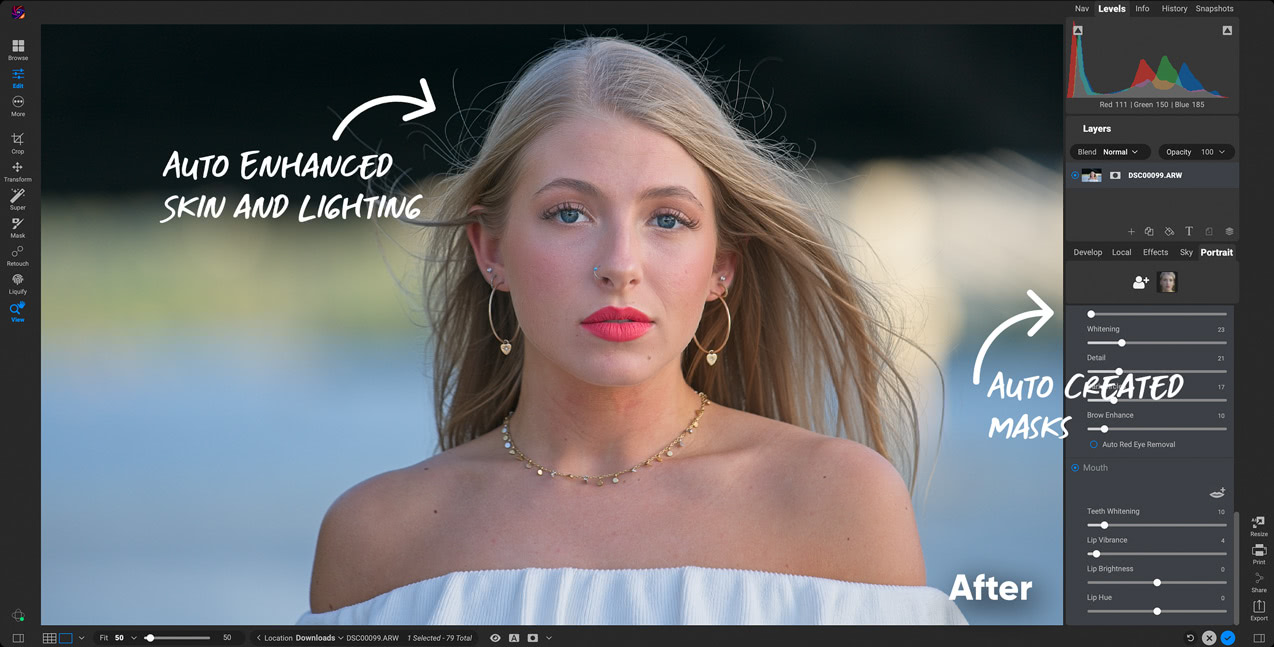Toggle the shadow clipping warning triangle

[1078, 30]
